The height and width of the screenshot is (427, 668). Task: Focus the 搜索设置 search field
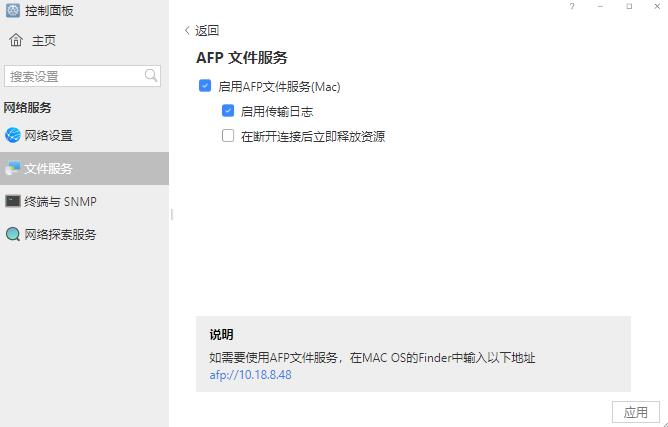click(x=74, y=76)
